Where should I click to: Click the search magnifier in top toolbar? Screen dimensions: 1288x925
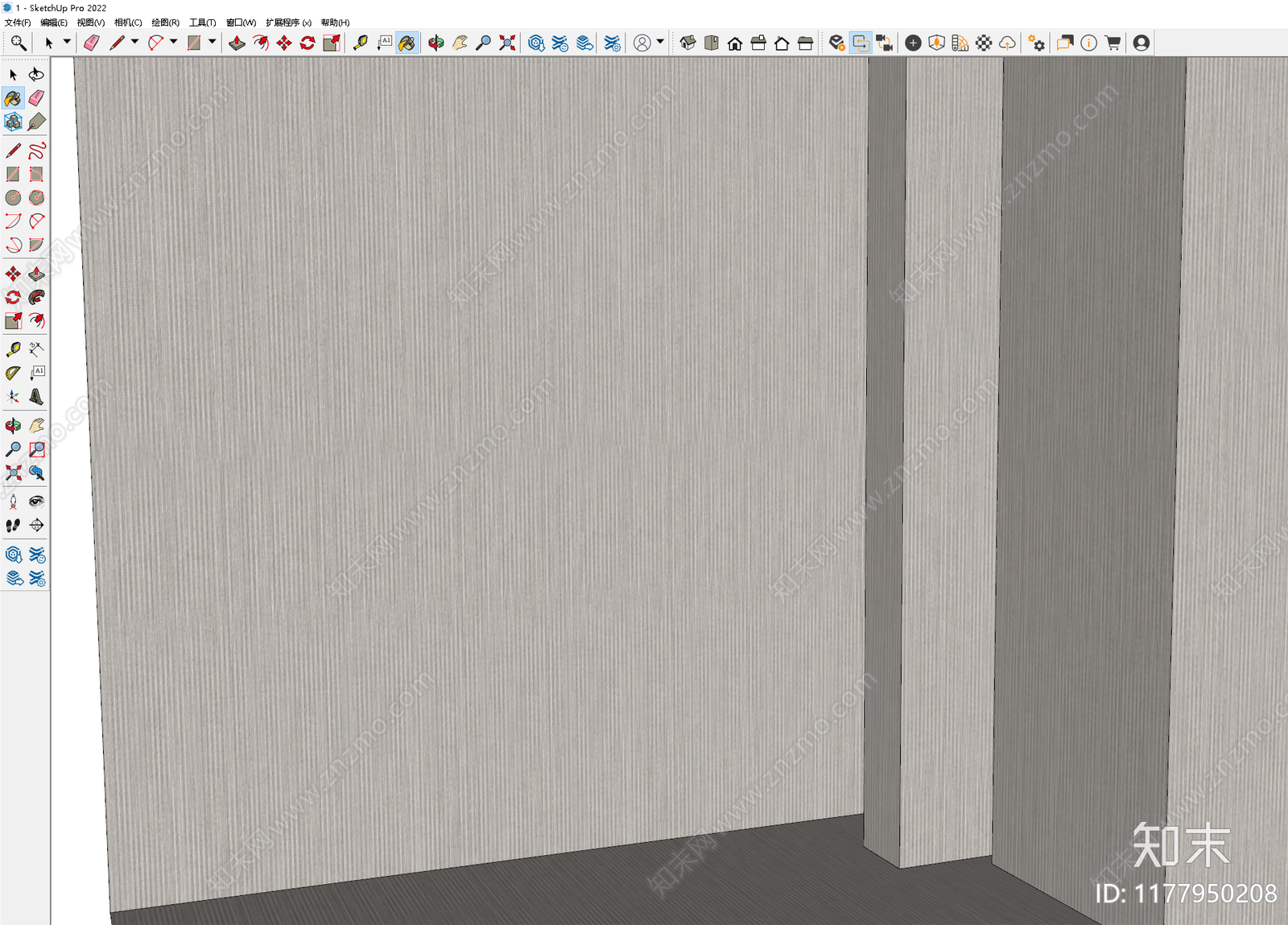pyautogui.click(x=18, y=43)
